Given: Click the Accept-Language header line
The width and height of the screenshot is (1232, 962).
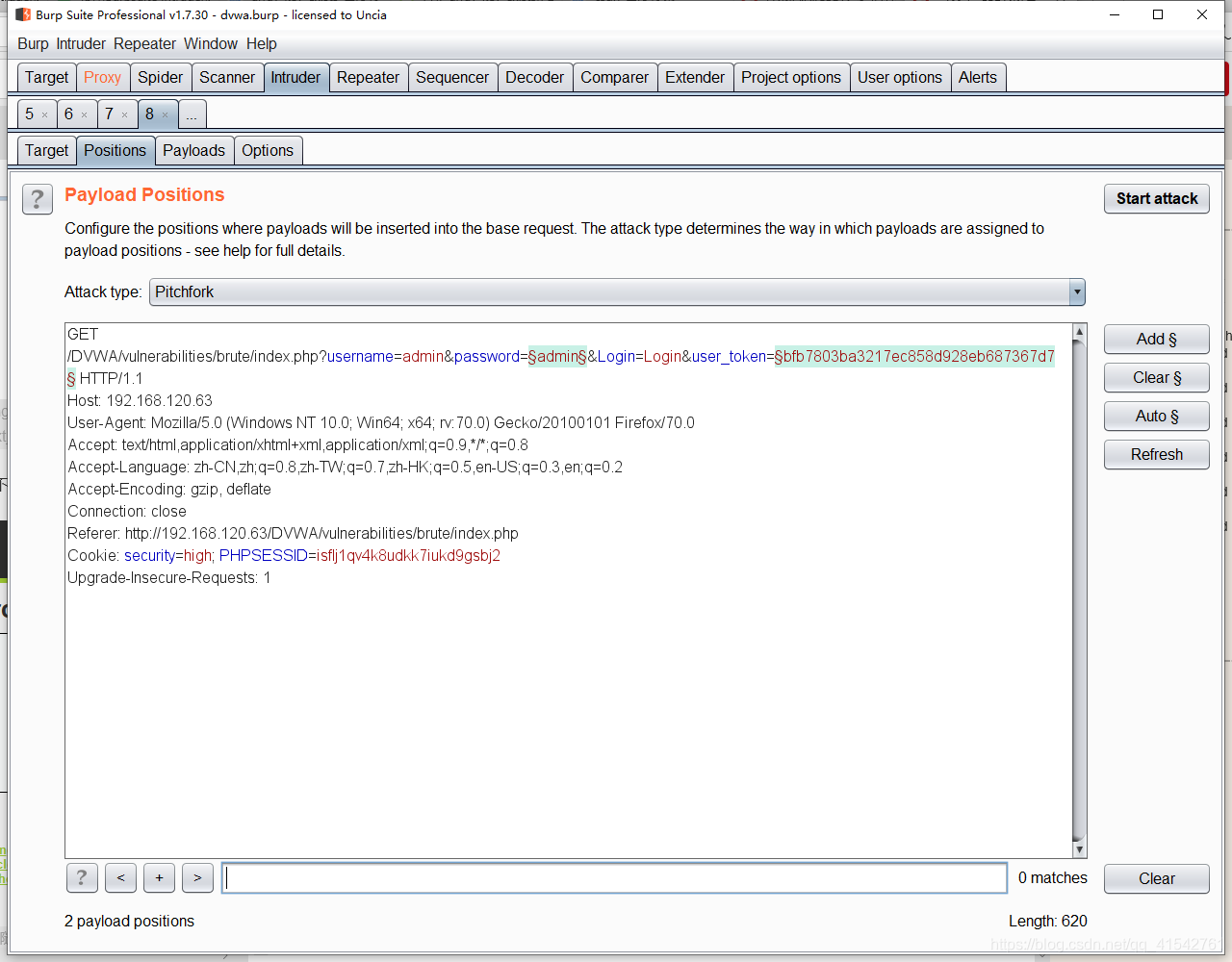Looking at the screenshot, I should click(x=345, y=467).
